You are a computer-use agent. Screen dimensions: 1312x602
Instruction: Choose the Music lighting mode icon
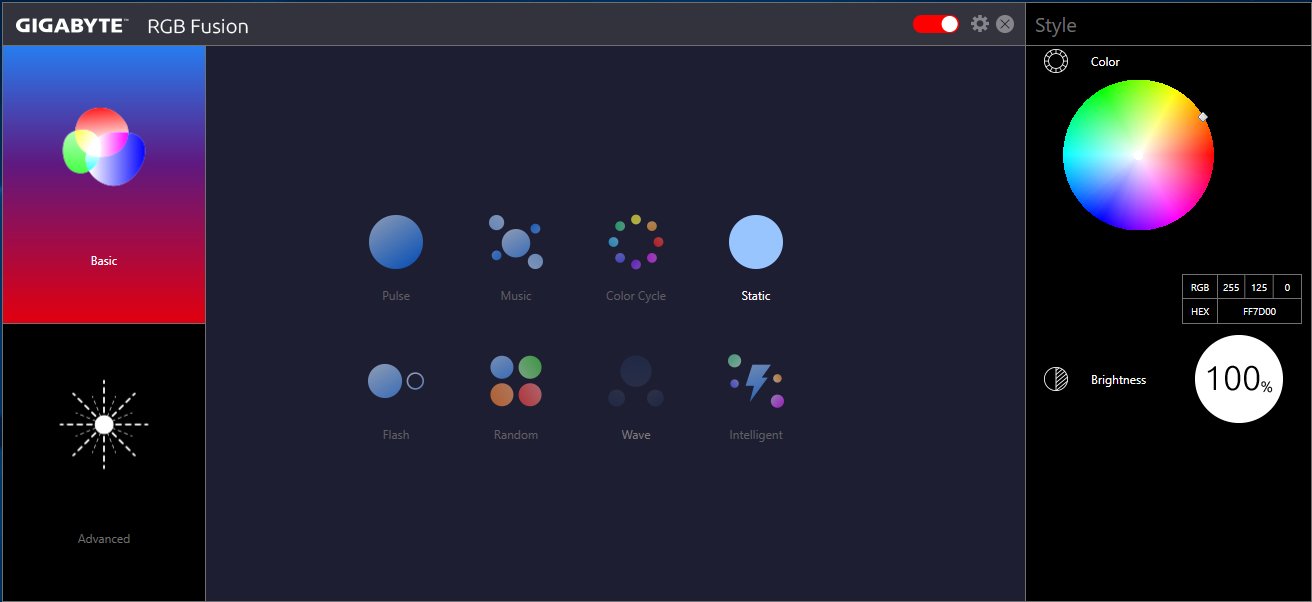(x=516, y=242)
